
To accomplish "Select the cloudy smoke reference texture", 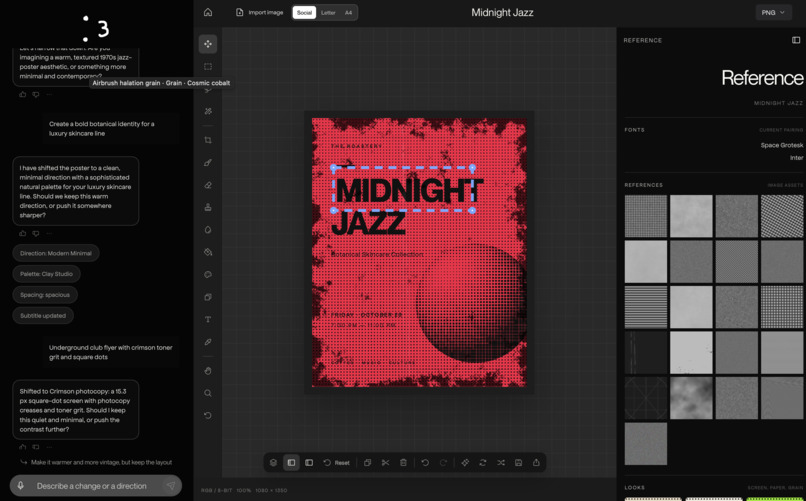I will [x=691, y=398].
